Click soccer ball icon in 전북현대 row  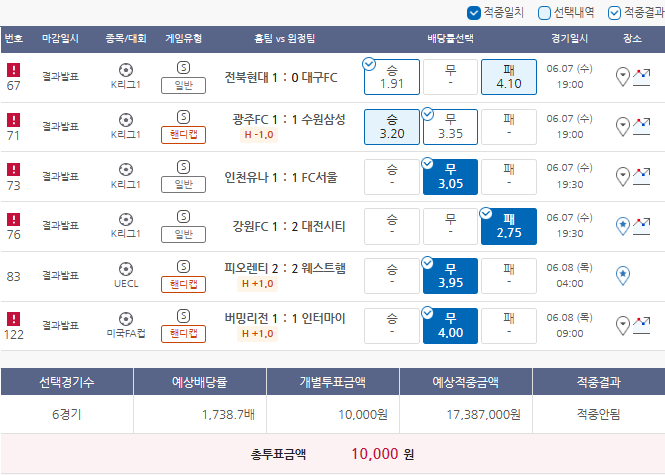click(126, 70)
